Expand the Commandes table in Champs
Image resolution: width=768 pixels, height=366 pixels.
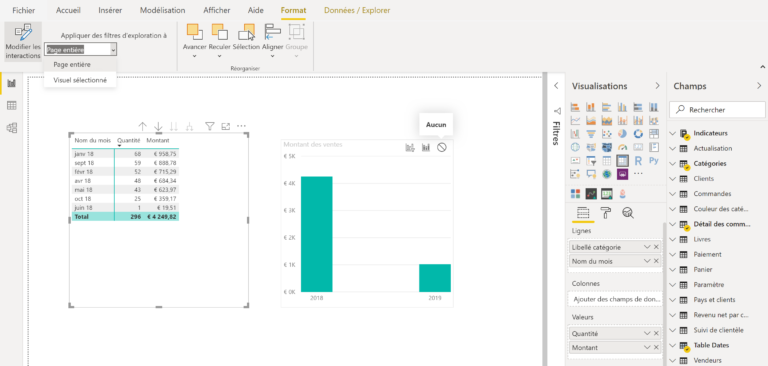(672, 194)
